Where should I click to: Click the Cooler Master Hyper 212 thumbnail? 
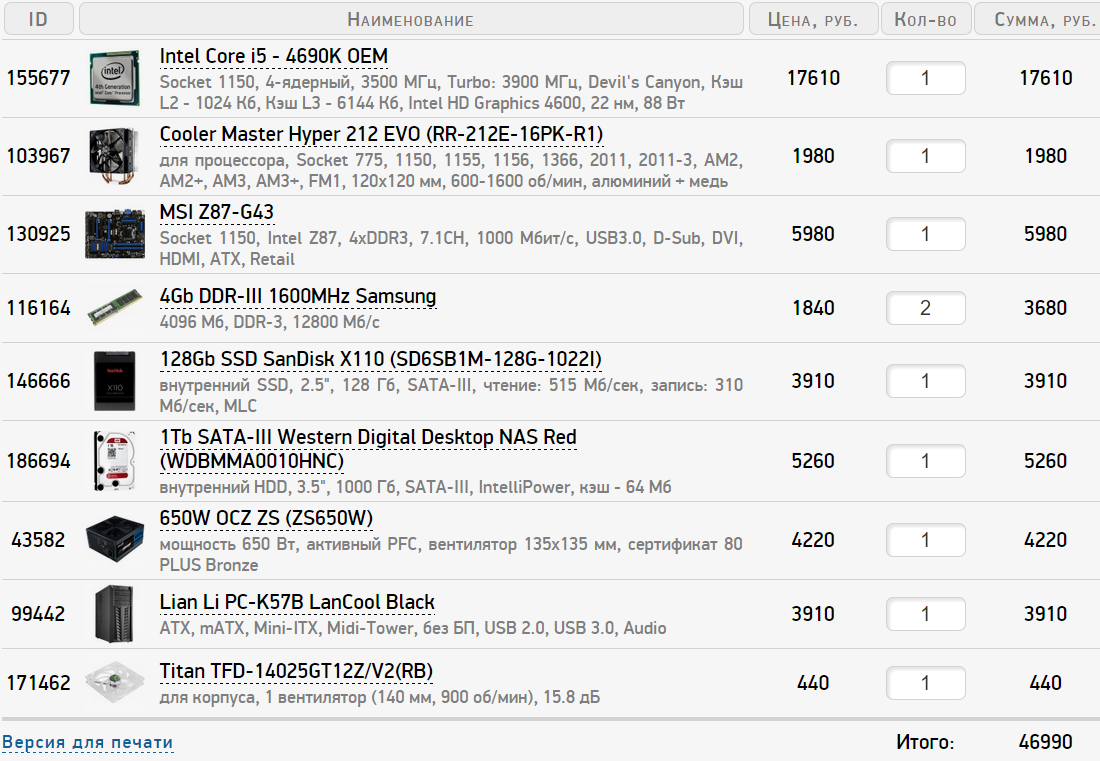tap(115, 156)
